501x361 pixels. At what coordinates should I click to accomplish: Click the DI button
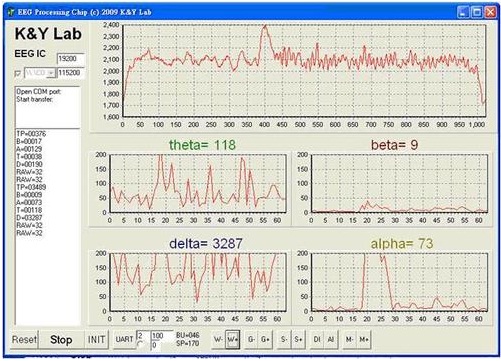[x=317, y=339]
